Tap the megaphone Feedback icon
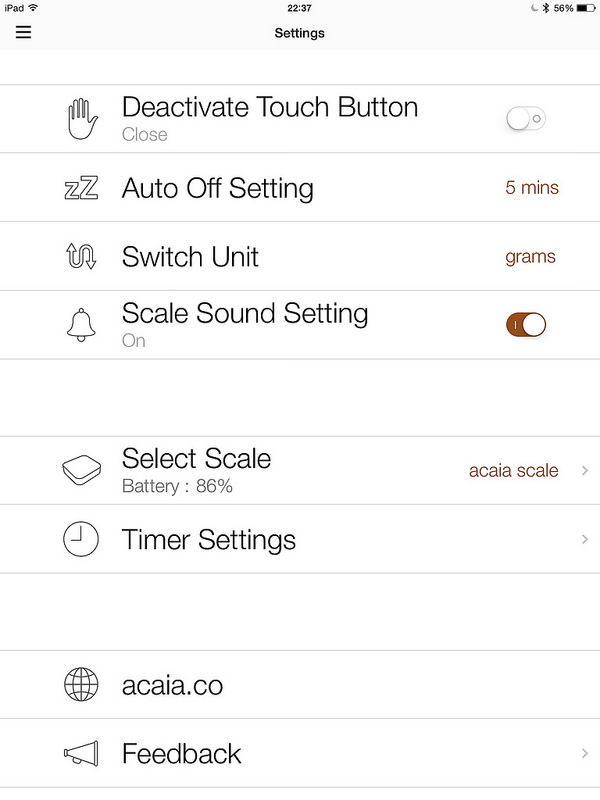 pyautogui.click(x=81, y=753)
